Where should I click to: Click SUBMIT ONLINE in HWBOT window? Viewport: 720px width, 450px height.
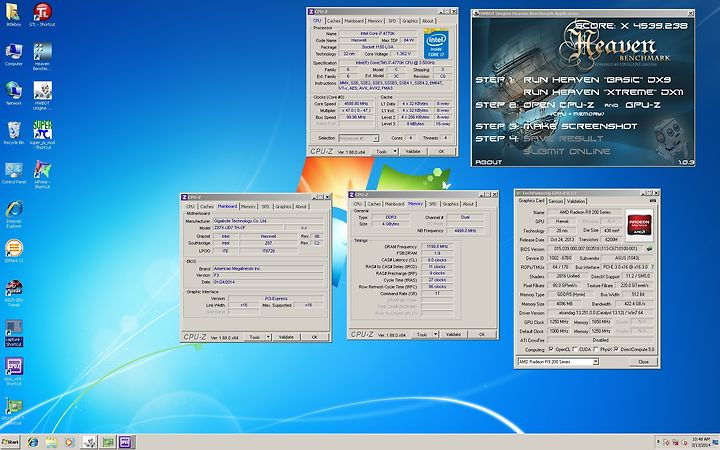click(567, 151)
